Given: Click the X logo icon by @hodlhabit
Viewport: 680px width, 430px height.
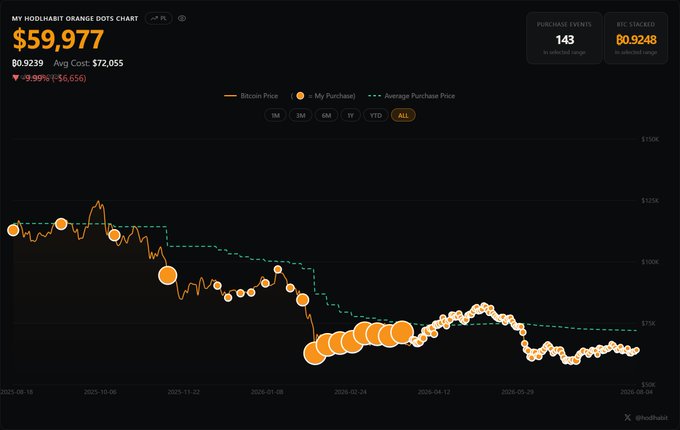Looking at the screenshot, I should tap(628, 417).
